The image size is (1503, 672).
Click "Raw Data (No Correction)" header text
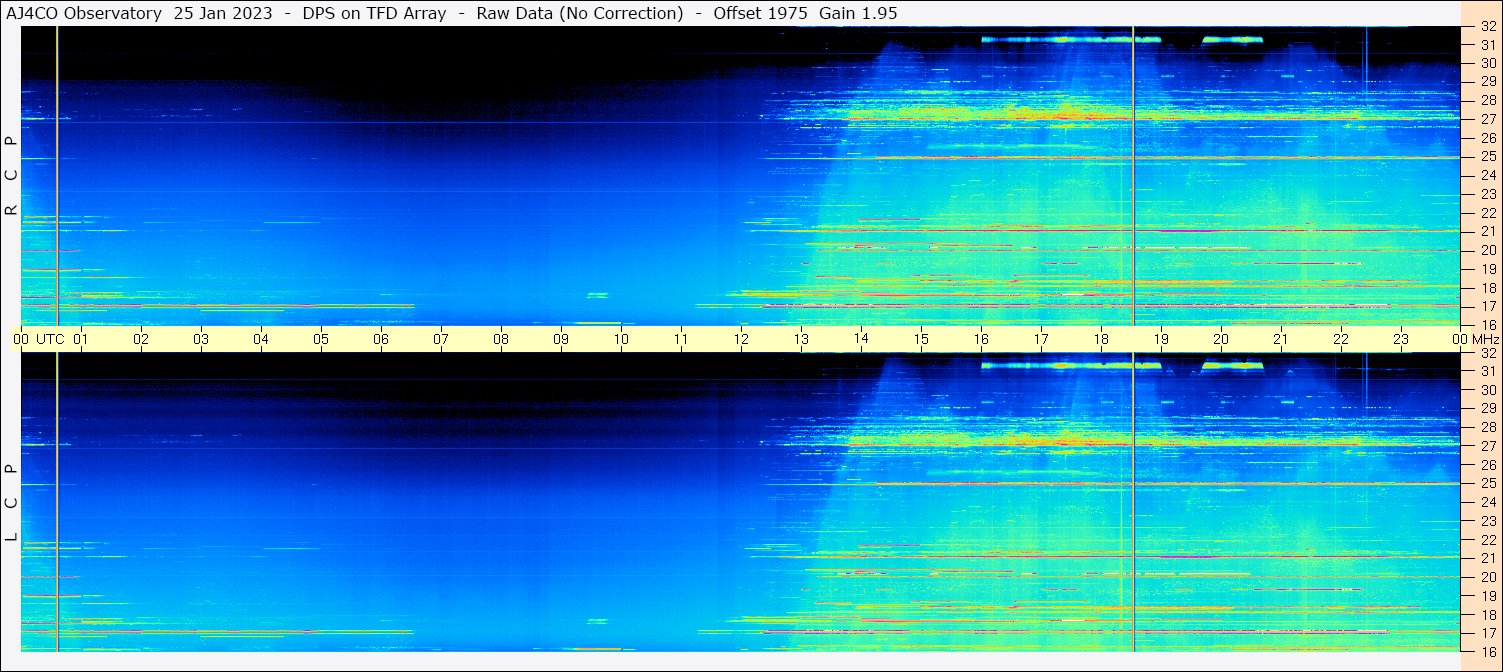coord(580,13)
